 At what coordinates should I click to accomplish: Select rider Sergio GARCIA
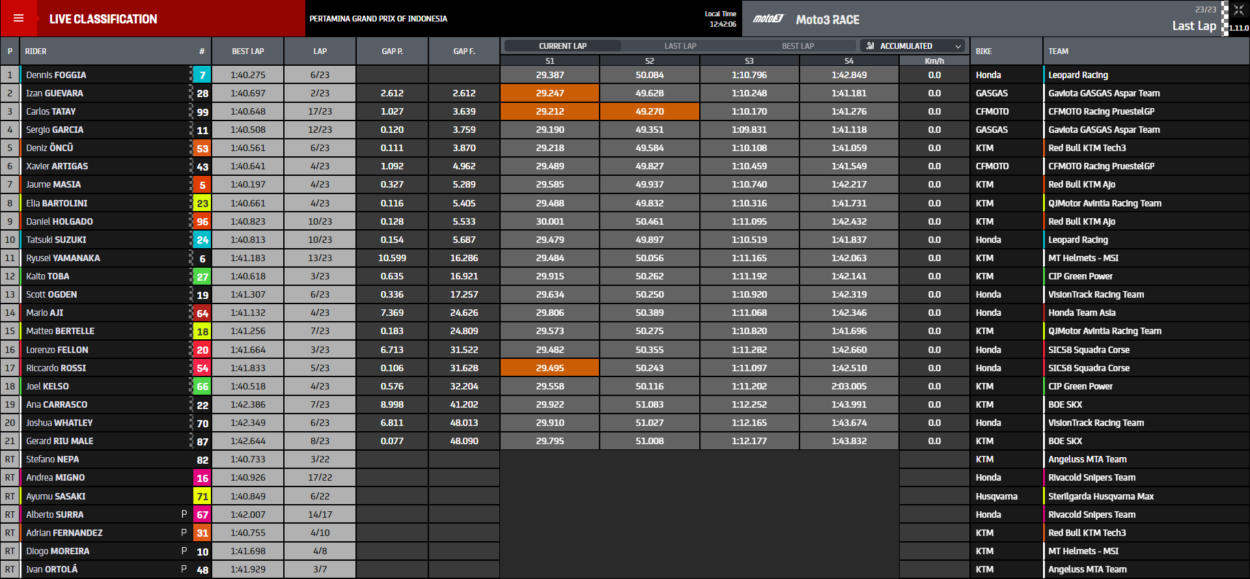(55, 130)
